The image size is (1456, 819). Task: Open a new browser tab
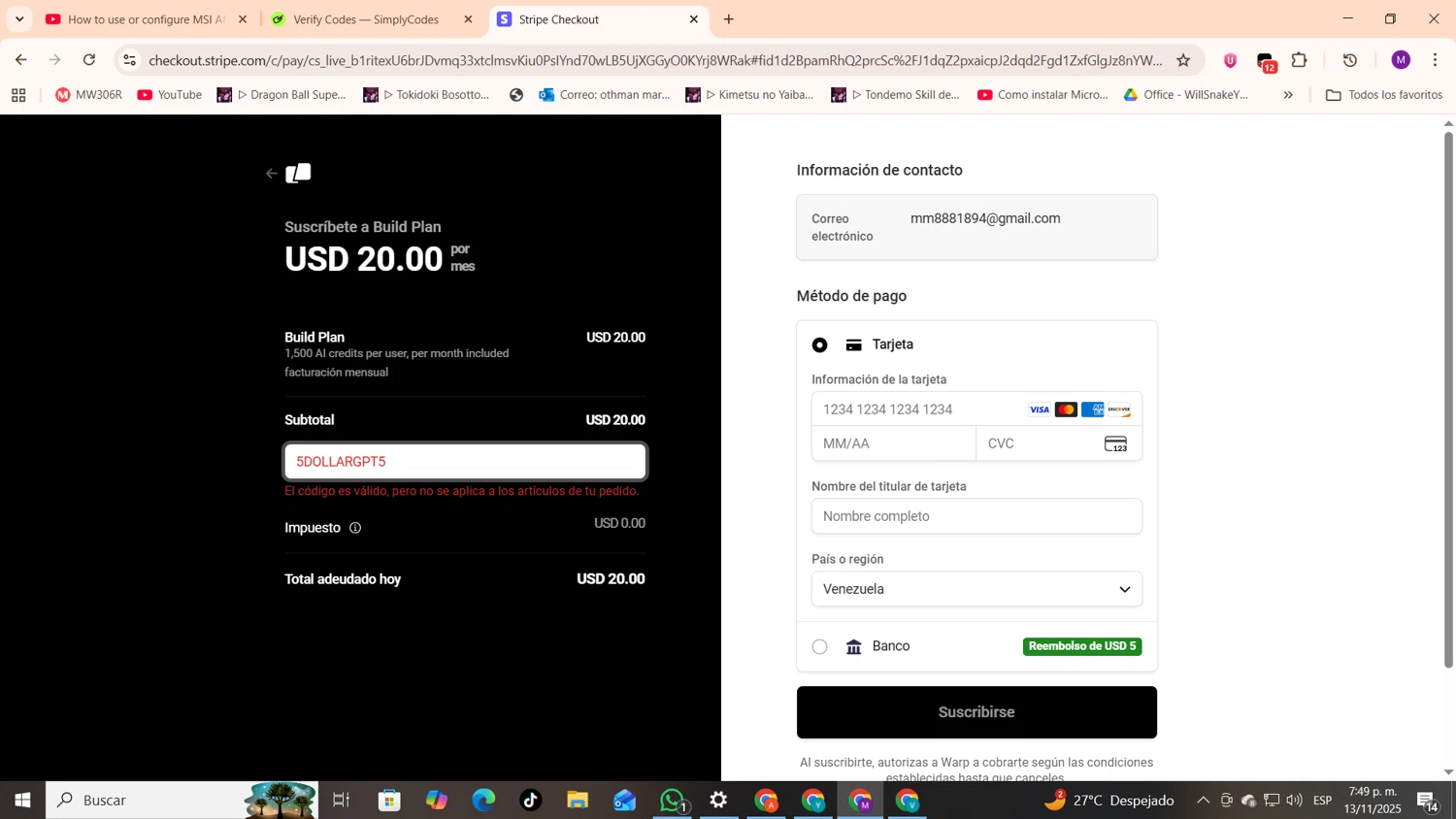click(x=729, y=19)
